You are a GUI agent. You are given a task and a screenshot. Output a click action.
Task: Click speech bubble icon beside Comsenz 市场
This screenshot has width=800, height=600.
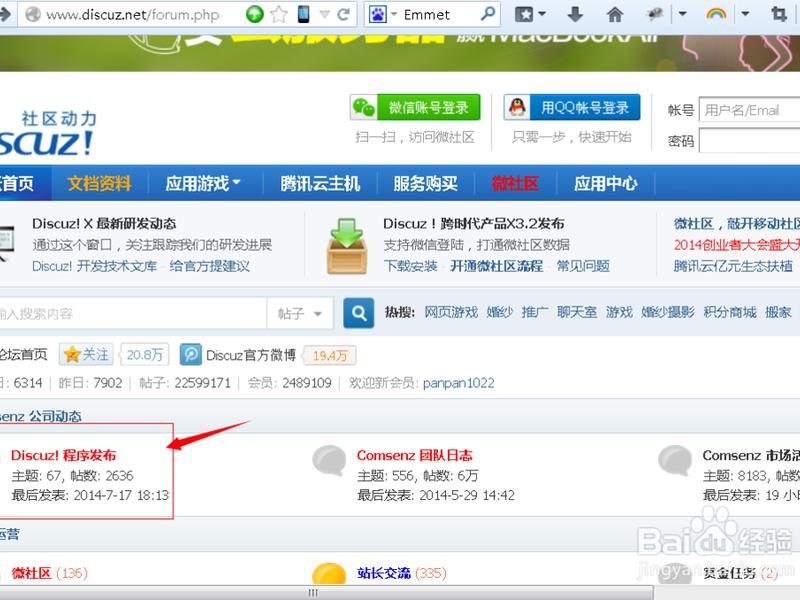coord(675,461)
